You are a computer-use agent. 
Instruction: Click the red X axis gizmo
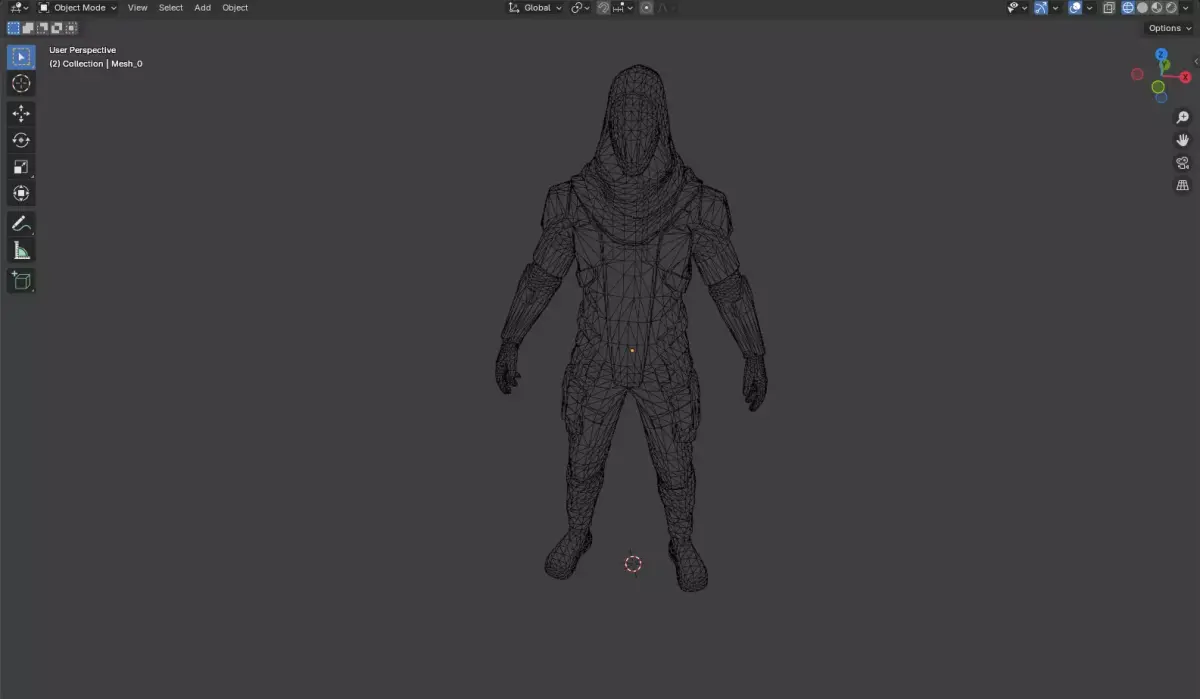point(1186,77)
